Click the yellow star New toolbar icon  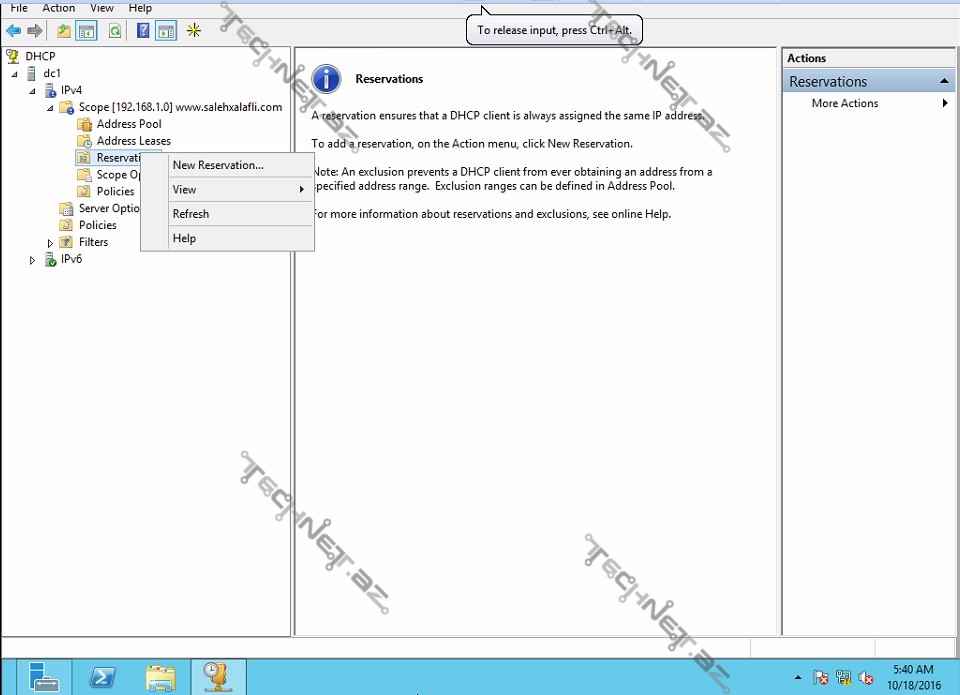[194, 31]
